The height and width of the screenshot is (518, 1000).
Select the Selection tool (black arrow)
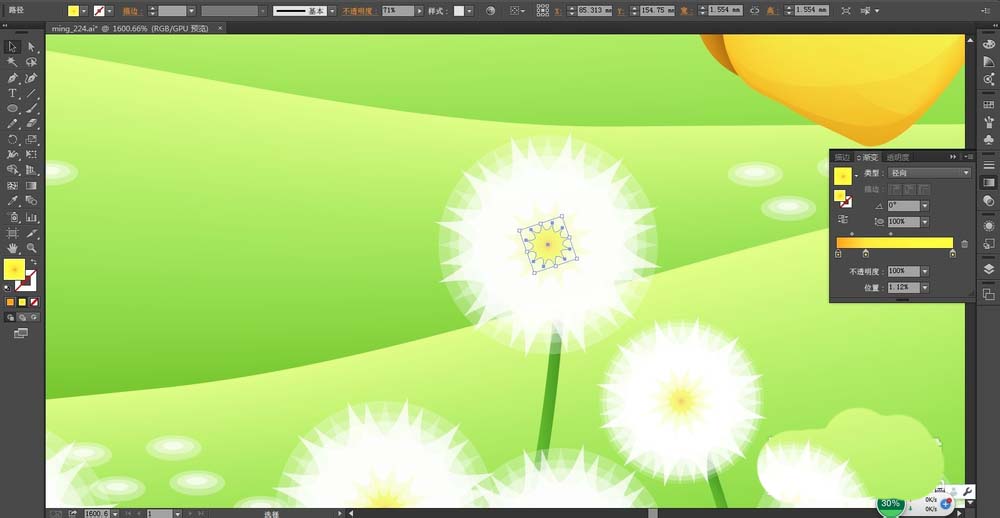point(12,47)
